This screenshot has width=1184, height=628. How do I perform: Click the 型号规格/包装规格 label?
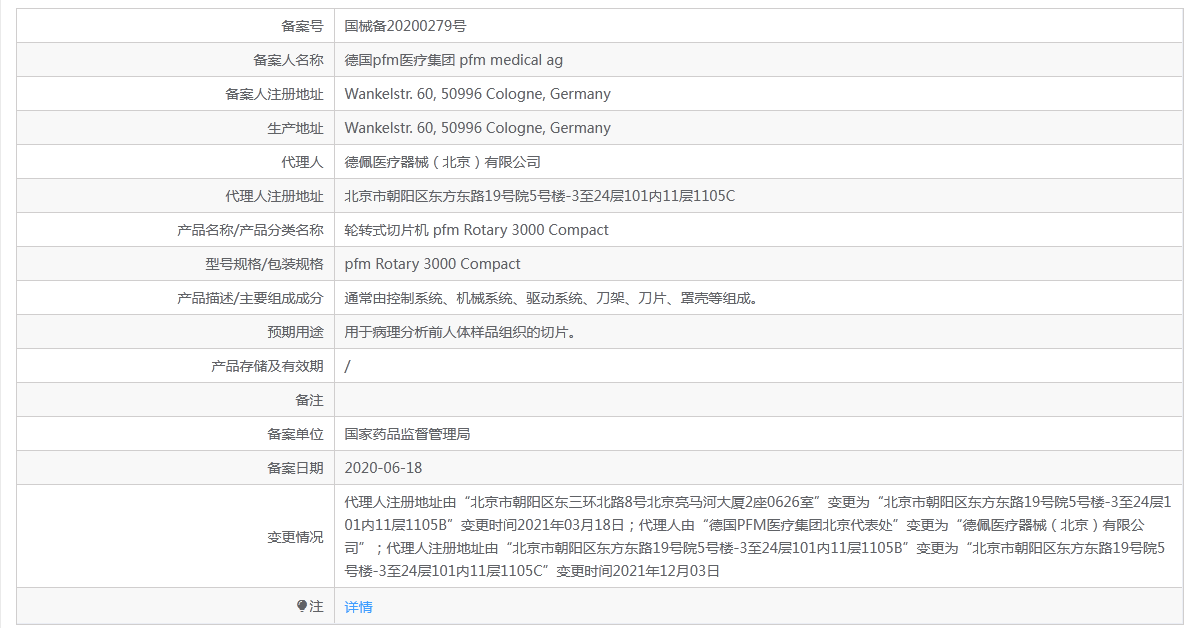pyautogui.click(x=264, y=264)
